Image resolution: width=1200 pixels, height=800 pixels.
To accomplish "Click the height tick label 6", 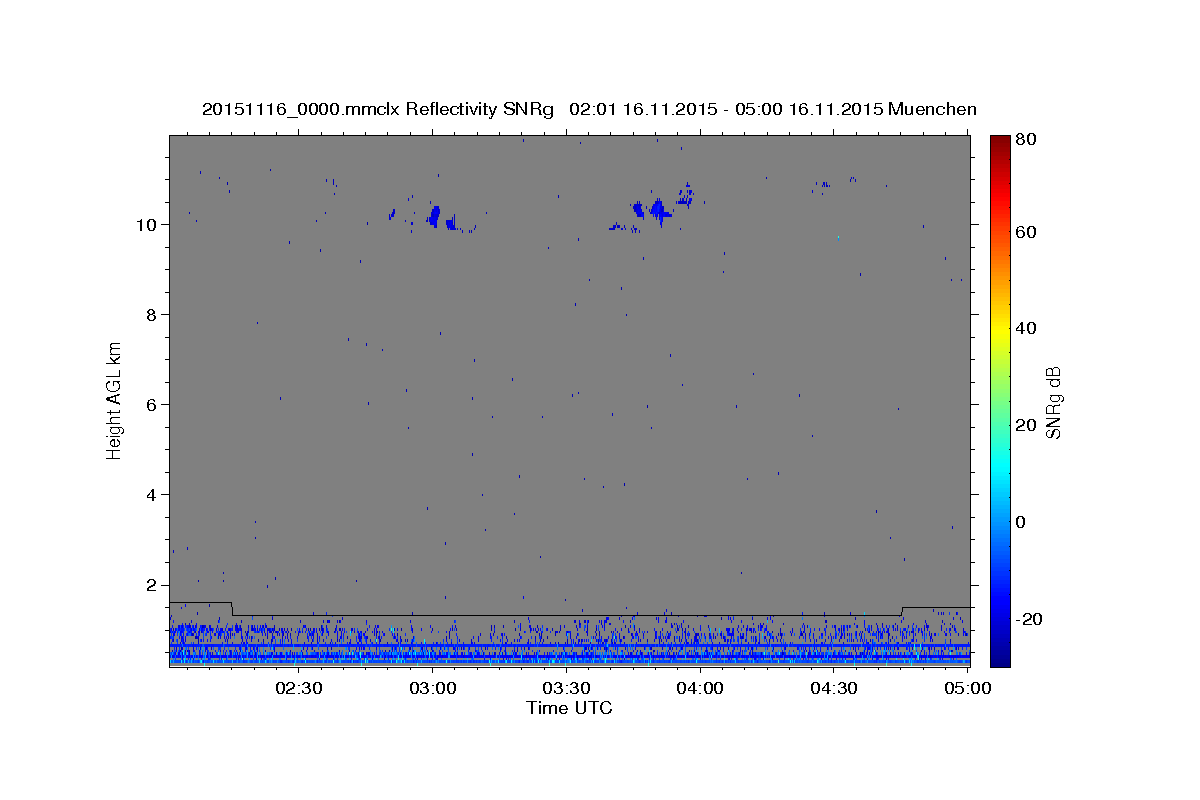I will tap(150, 404).
